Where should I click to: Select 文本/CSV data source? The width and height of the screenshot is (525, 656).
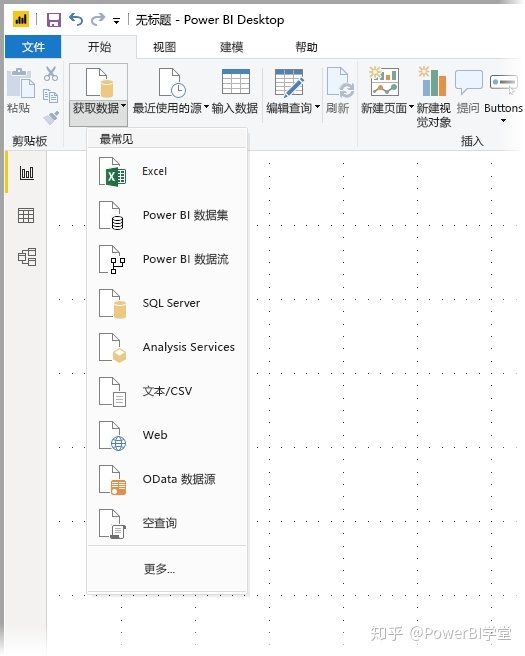(167, 391)
